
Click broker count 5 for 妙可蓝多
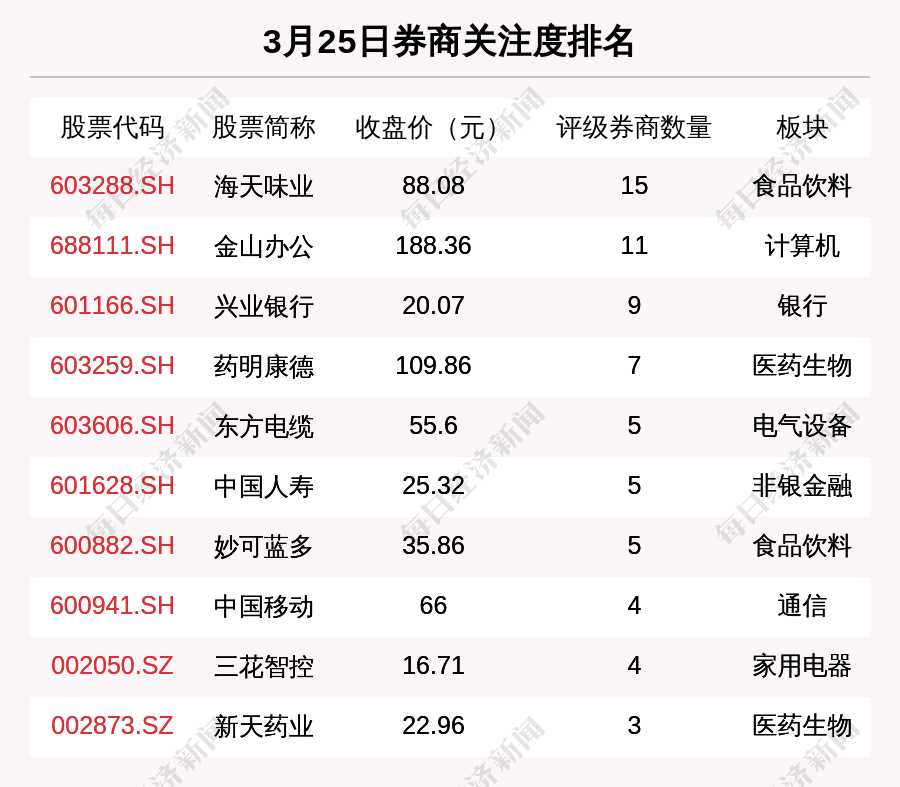(634, 545)
